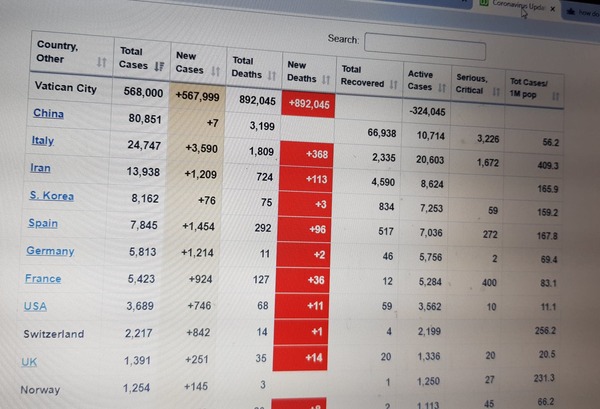
Task: Open the China country link
Action: pyautogui.click(x=48, y=114)
